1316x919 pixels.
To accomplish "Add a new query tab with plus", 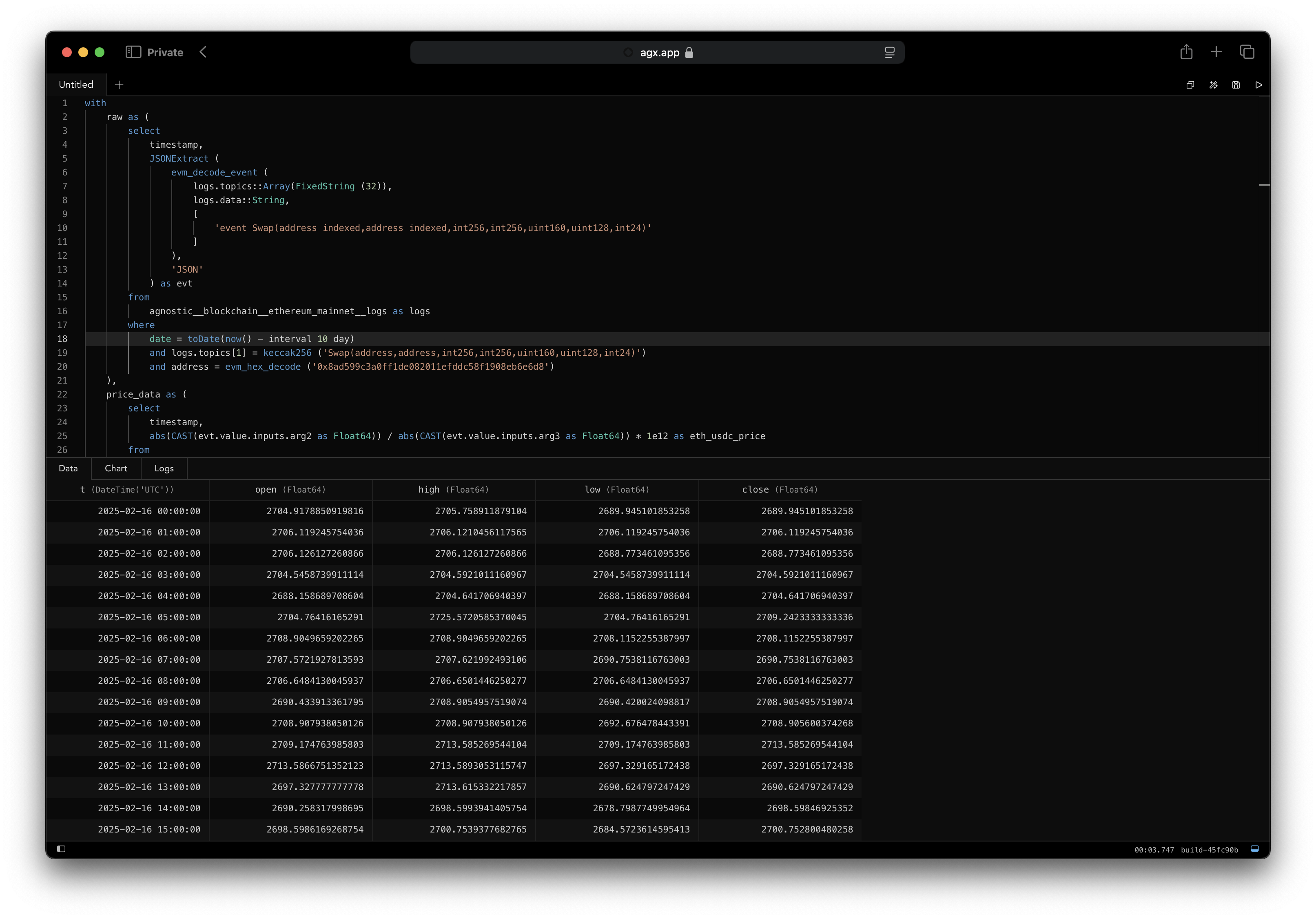I will pyautogui.click(x=119, y=85).
